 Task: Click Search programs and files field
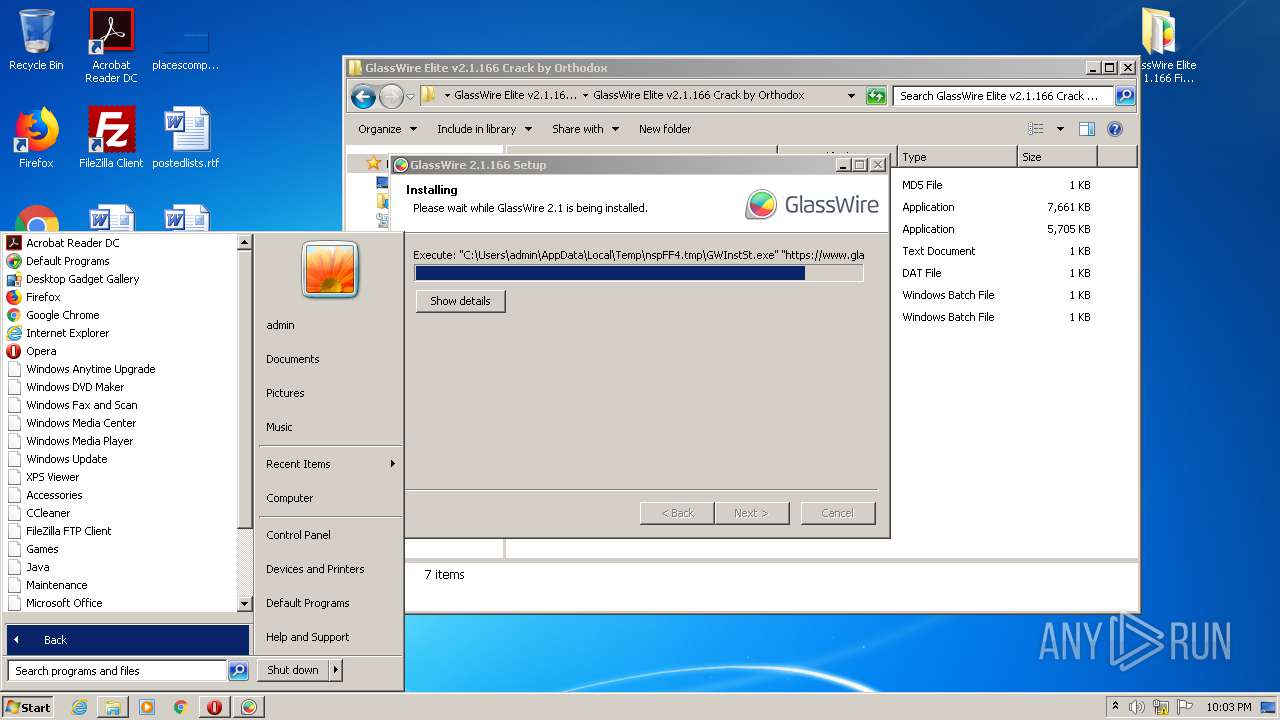pos(117,671)
